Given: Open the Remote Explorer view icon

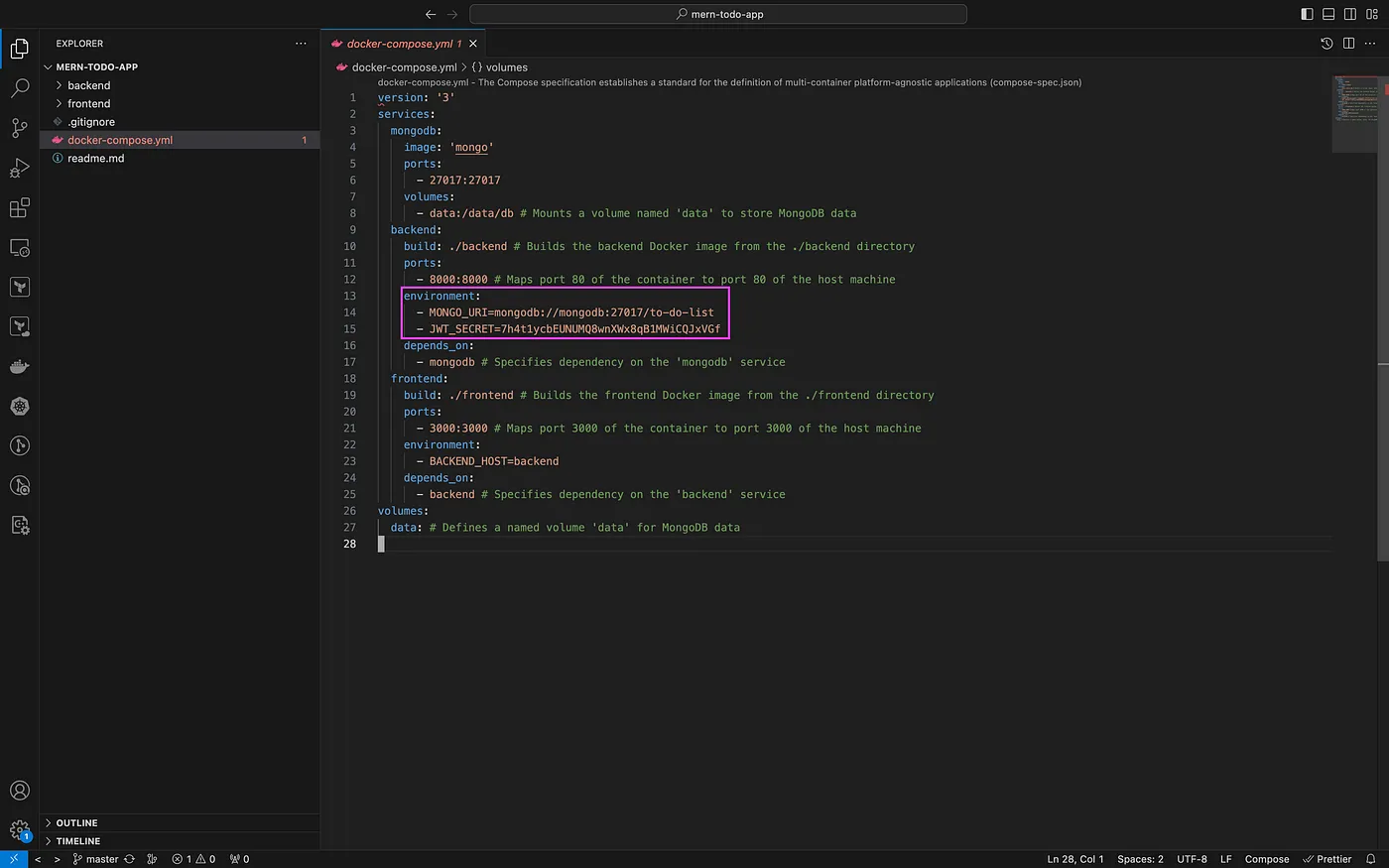Looking at the screenshot, I should 19,247.
